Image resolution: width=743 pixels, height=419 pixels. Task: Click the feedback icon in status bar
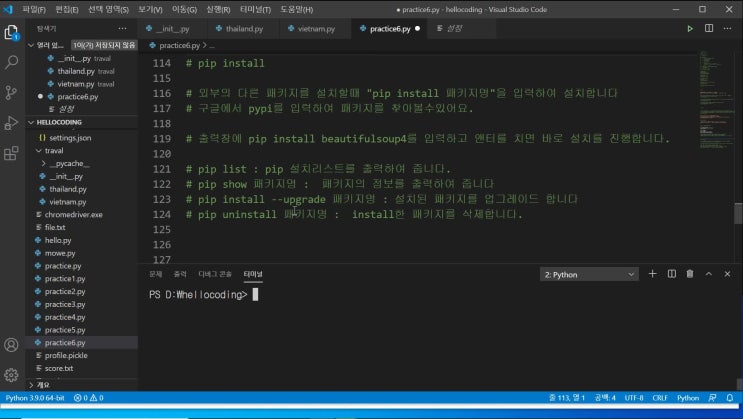tap(713, 398)
